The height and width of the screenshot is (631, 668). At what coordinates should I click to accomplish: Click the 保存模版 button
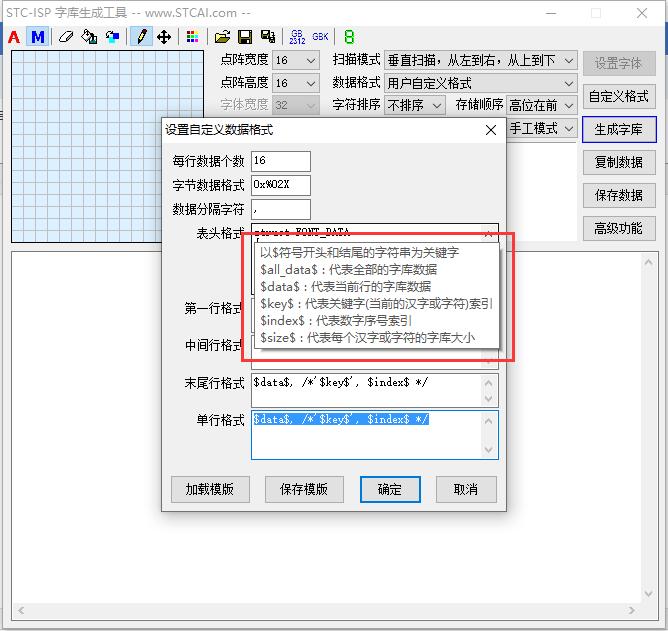pos(304,490)
